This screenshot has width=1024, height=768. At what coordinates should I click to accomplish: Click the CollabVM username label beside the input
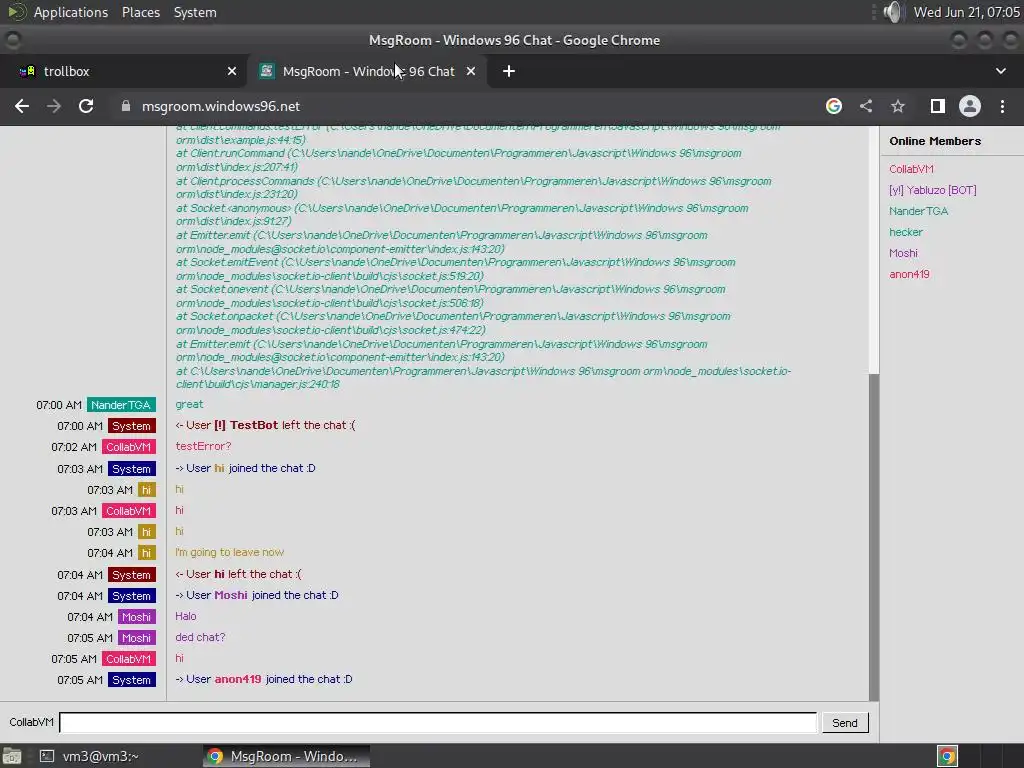point(31,722)
